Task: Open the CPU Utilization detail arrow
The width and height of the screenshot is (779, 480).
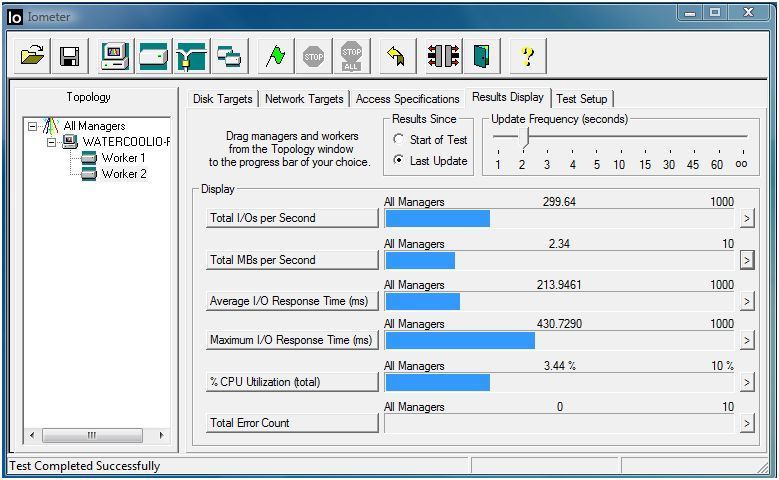Action: tap(747, 382)
